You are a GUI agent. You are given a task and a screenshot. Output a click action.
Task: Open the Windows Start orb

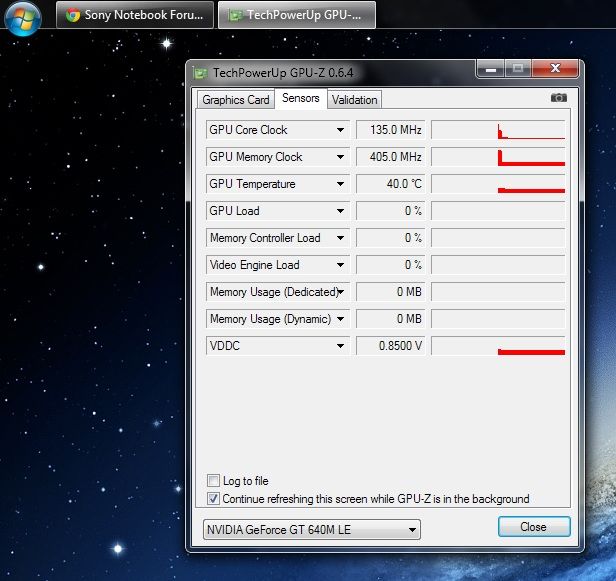(x=23, y=18)
